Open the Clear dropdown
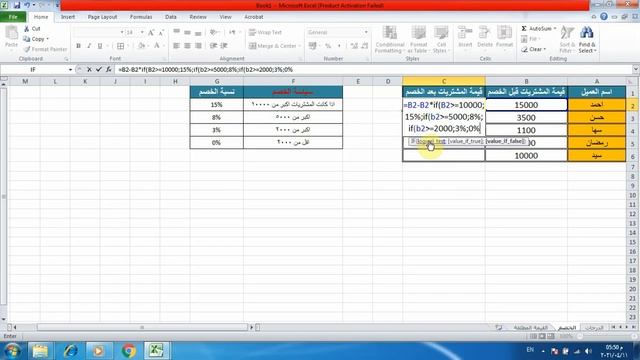The width and height of the screenshot is (640, 360). [534, 49]
